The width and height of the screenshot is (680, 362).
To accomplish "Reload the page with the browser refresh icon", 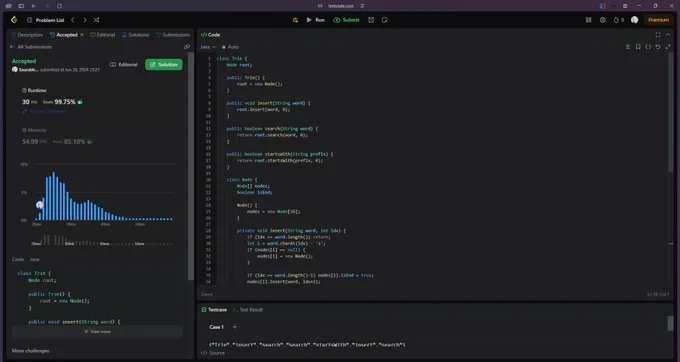I will point(59,6).
